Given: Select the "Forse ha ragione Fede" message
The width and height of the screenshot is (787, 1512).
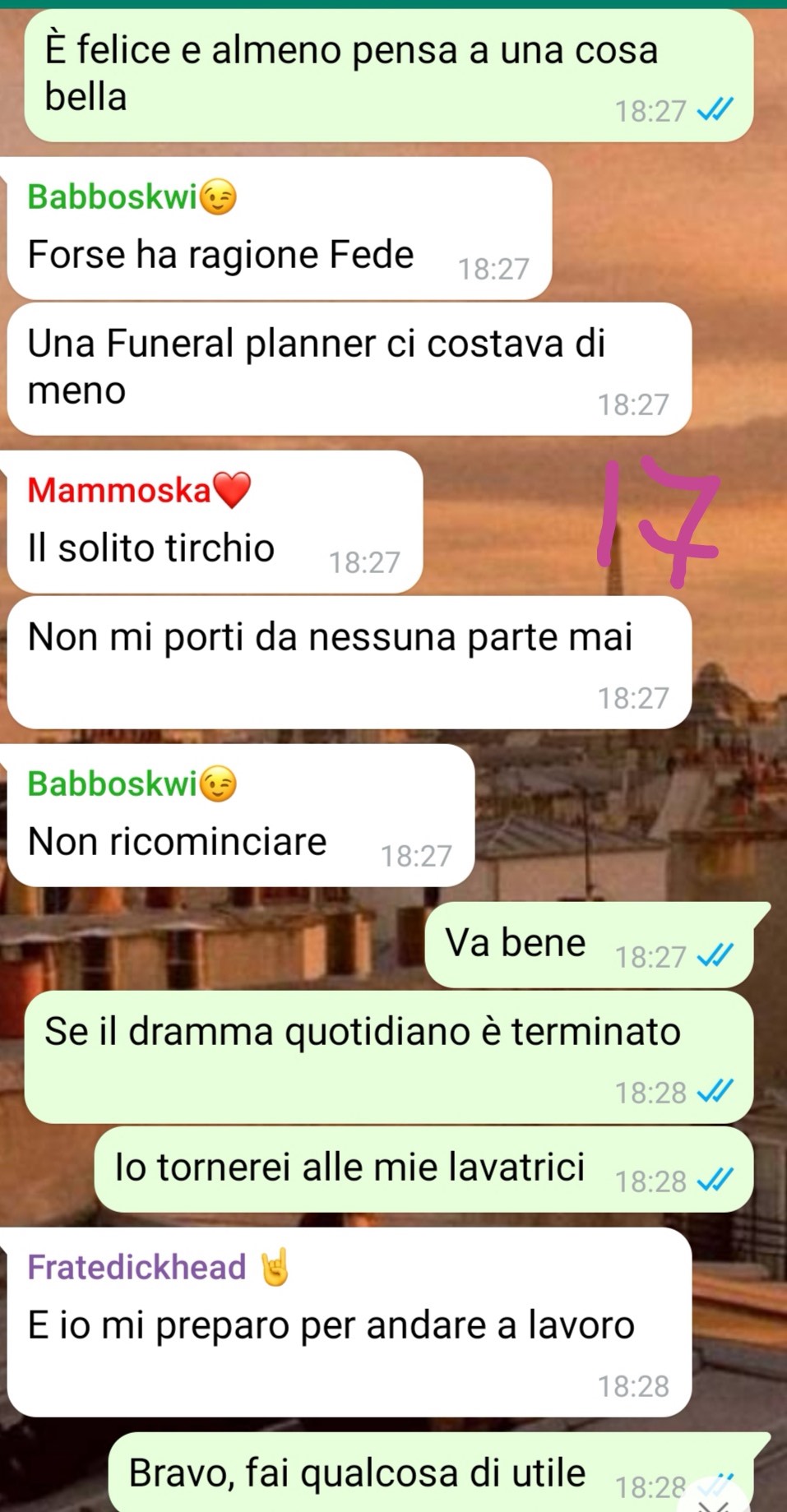Looking at the screenshot, I should 280,228.
